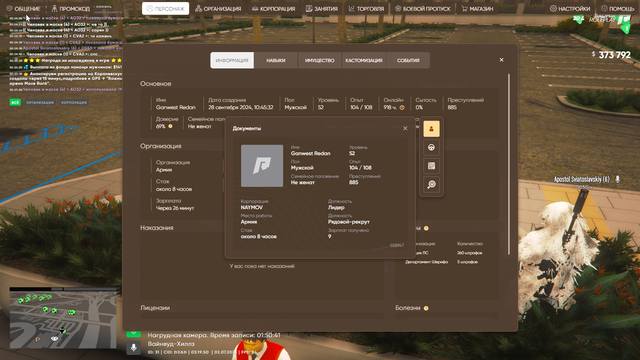Viewport: 640px width, 360px height.
Task: Click the Наказания section heading
Action: 157,228
